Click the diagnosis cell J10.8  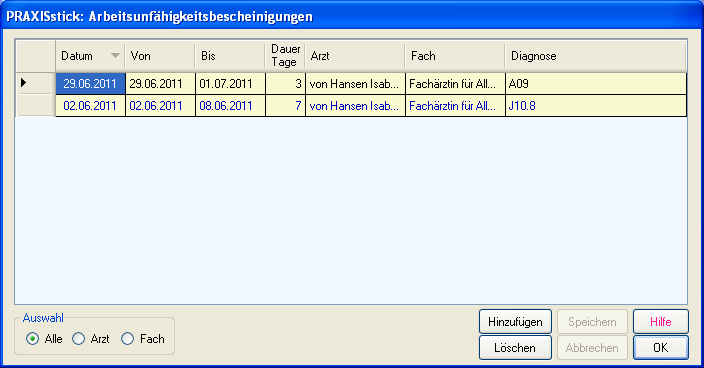[x=596, y=106]
